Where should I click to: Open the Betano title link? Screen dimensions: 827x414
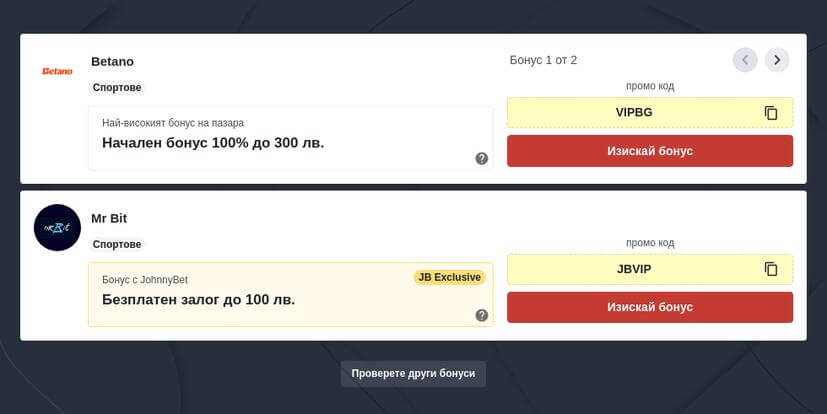(112, 61)
